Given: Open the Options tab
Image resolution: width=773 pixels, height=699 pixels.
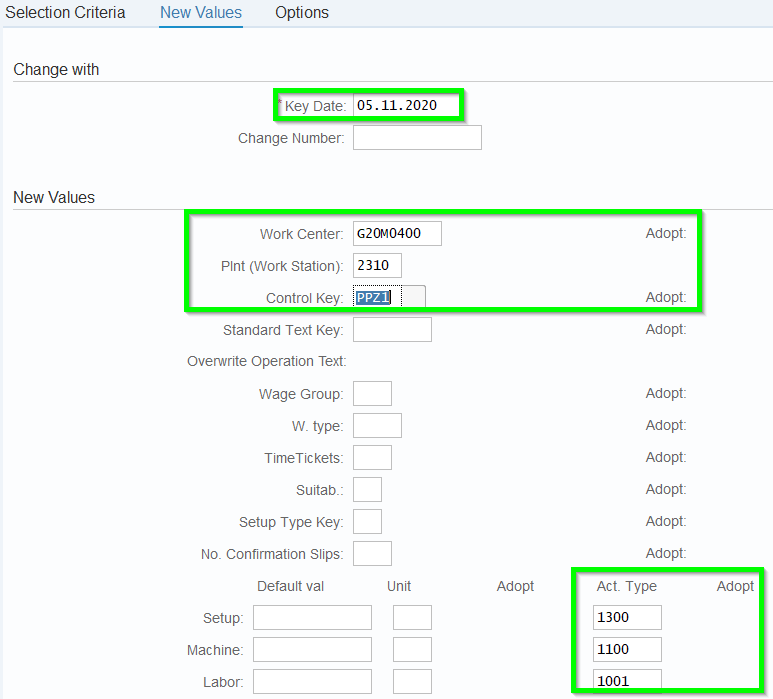Looking at the screenshot, I should click(302, 13).
